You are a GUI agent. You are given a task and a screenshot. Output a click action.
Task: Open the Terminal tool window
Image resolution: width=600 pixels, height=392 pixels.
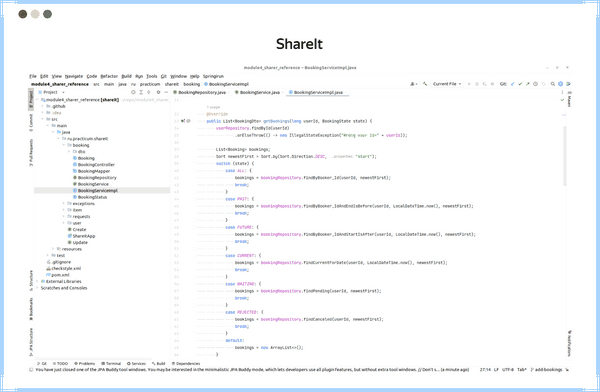[111, 363]
